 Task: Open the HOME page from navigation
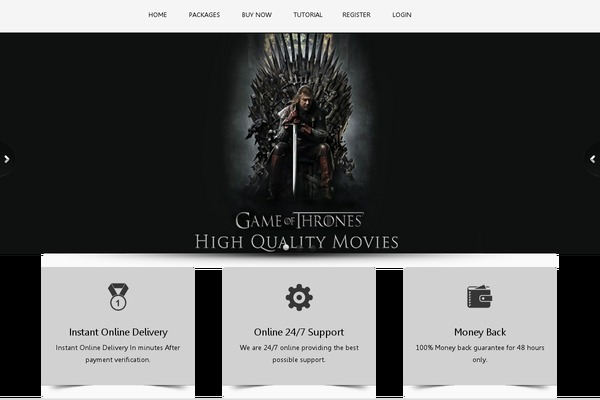(157, 15)
